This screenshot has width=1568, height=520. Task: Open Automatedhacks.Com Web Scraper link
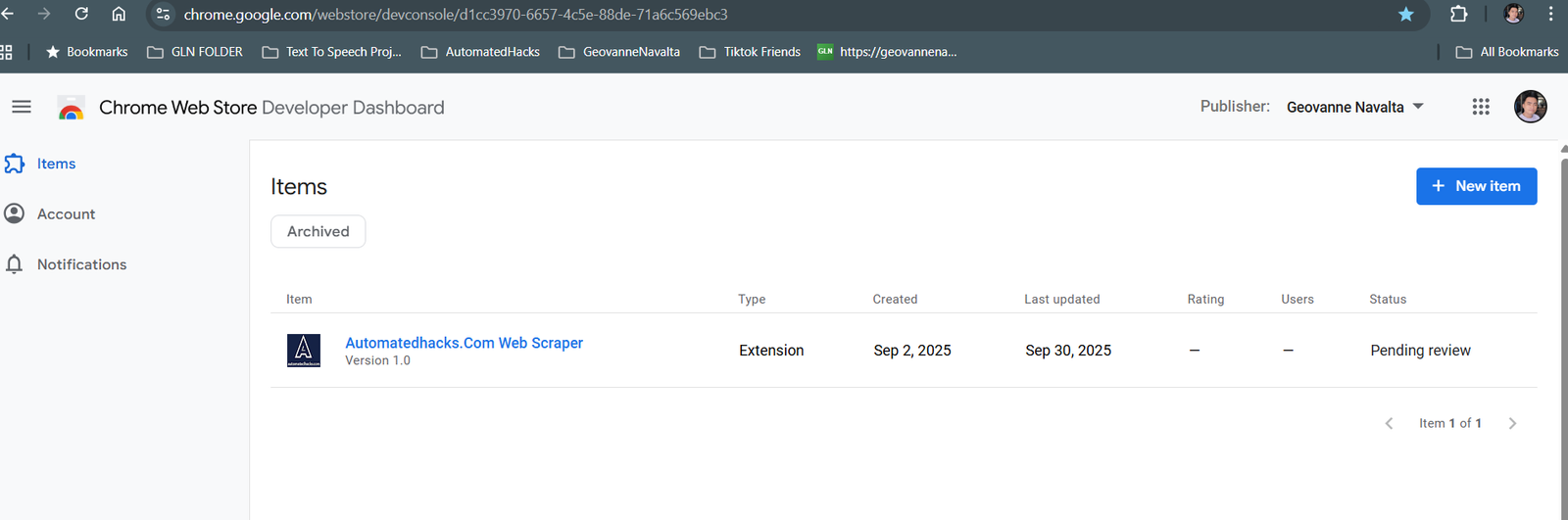pos(464,343)
